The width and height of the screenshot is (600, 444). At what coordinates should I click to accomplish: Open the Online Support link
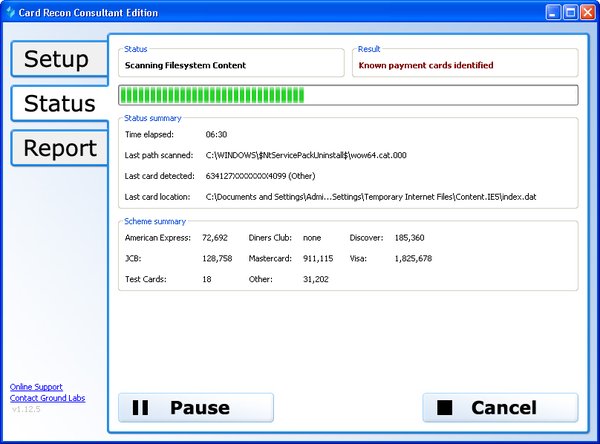click(x=36, y=387)
